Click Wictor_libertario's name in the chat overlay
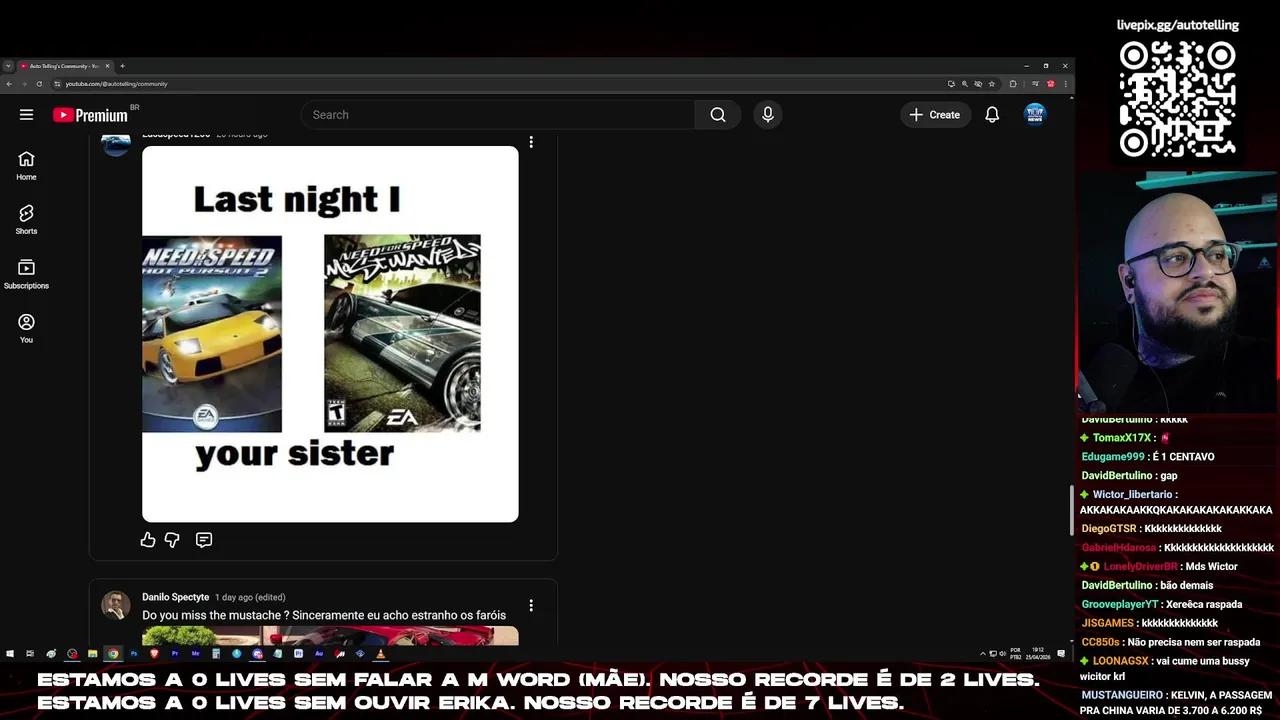The height and width of the screenshot is (720, 1280). [x=1132, y=494]
